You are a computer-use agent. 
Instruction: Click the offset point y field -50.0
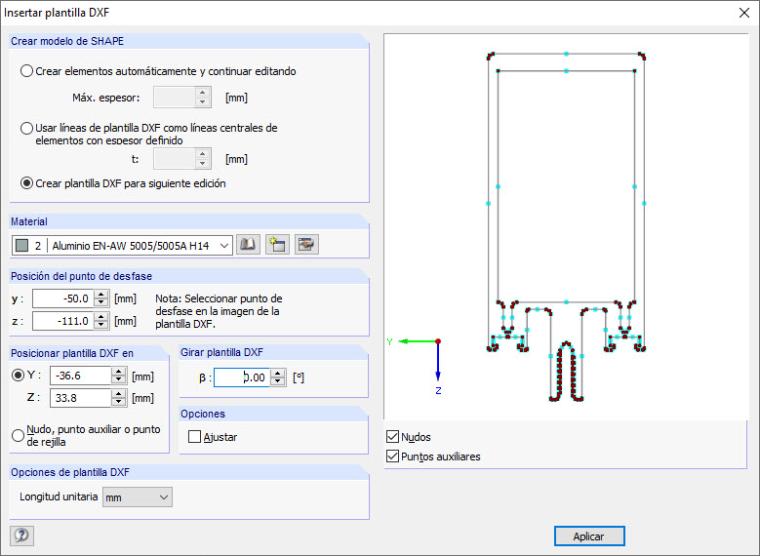[x=63, y=299]
